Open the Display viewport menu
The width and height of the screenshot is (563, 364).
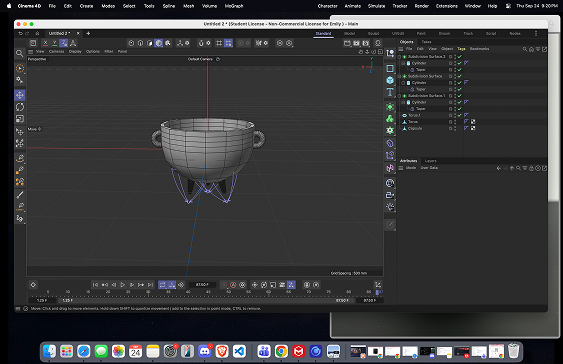click(x=75, y=52)
